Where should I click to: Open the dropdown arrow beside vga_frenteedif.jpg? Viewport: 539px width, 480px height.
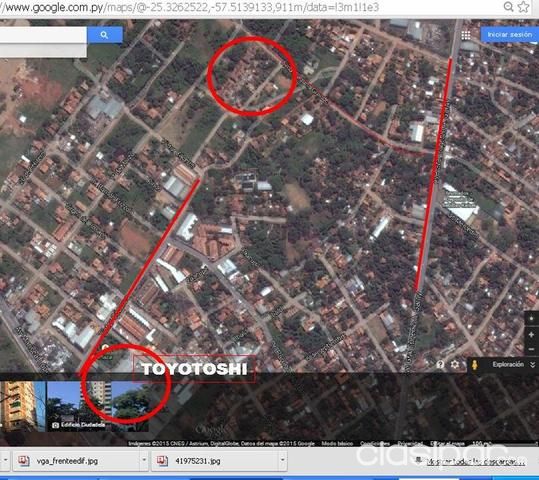(x=144, y=460)
